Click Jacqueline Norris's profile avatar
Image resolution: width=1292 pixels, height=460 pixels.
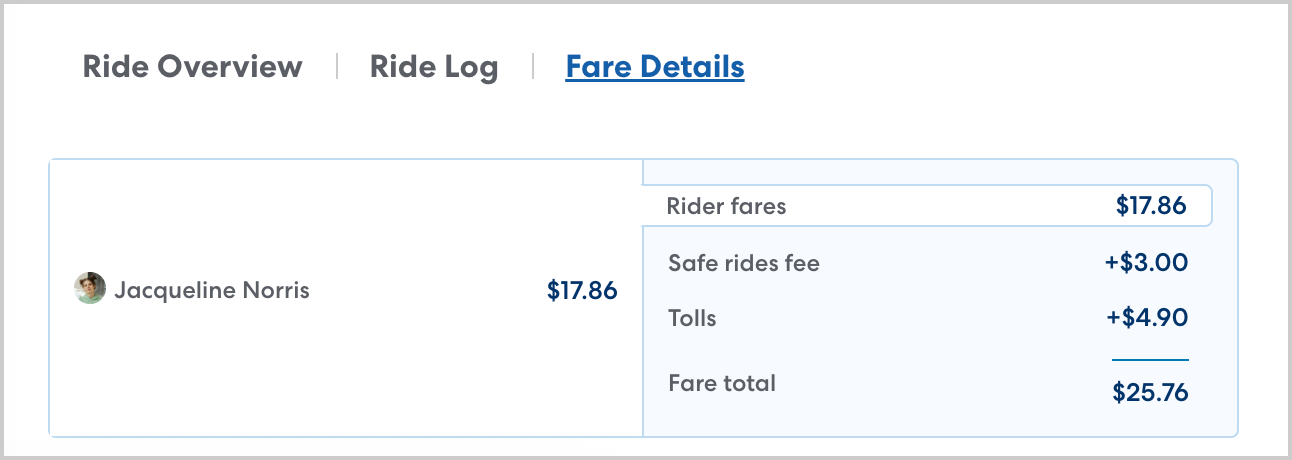pyautogui.click(x=90, y=289)
